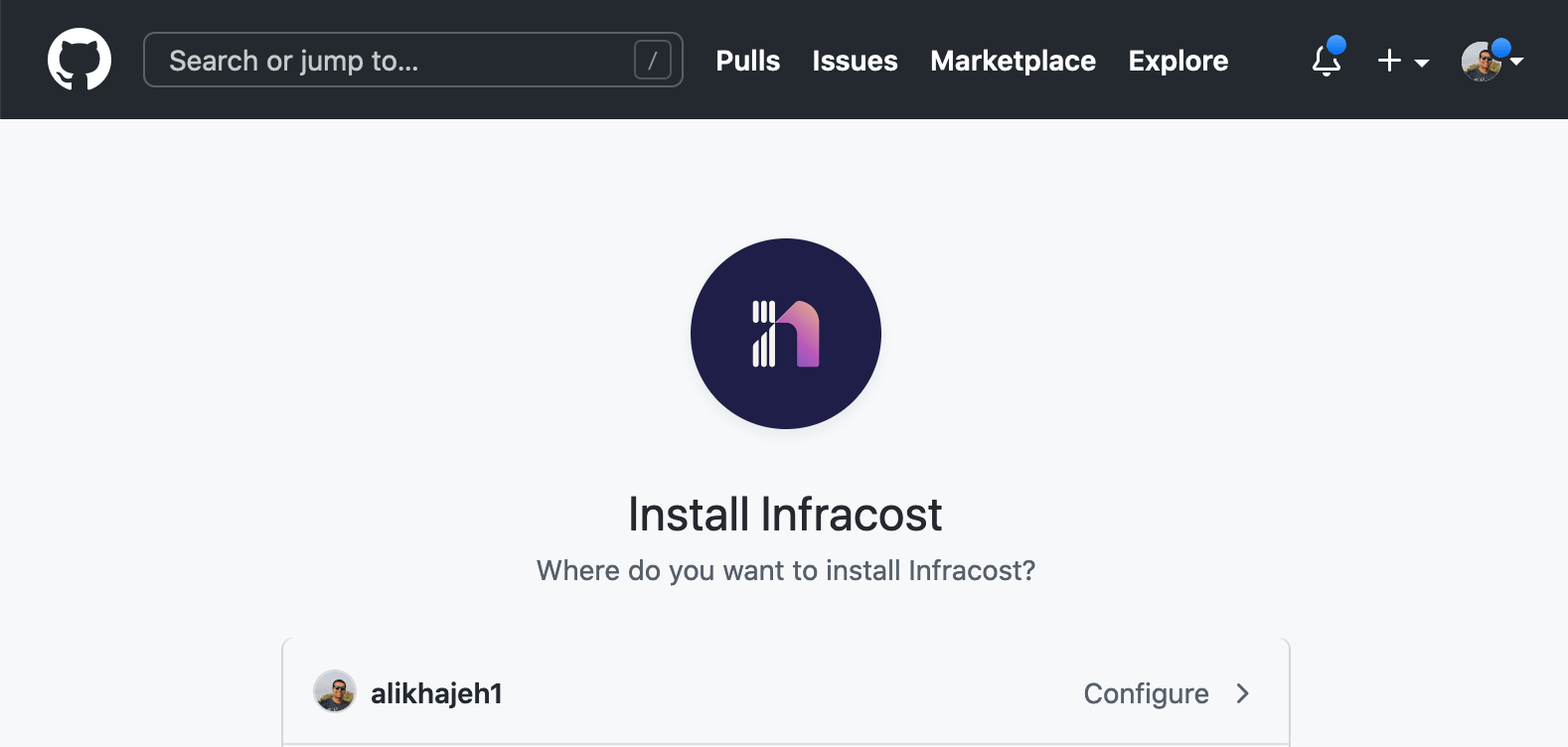Focus the Search or jump to field
The image size is (1568, 747).
pos(413,60)
